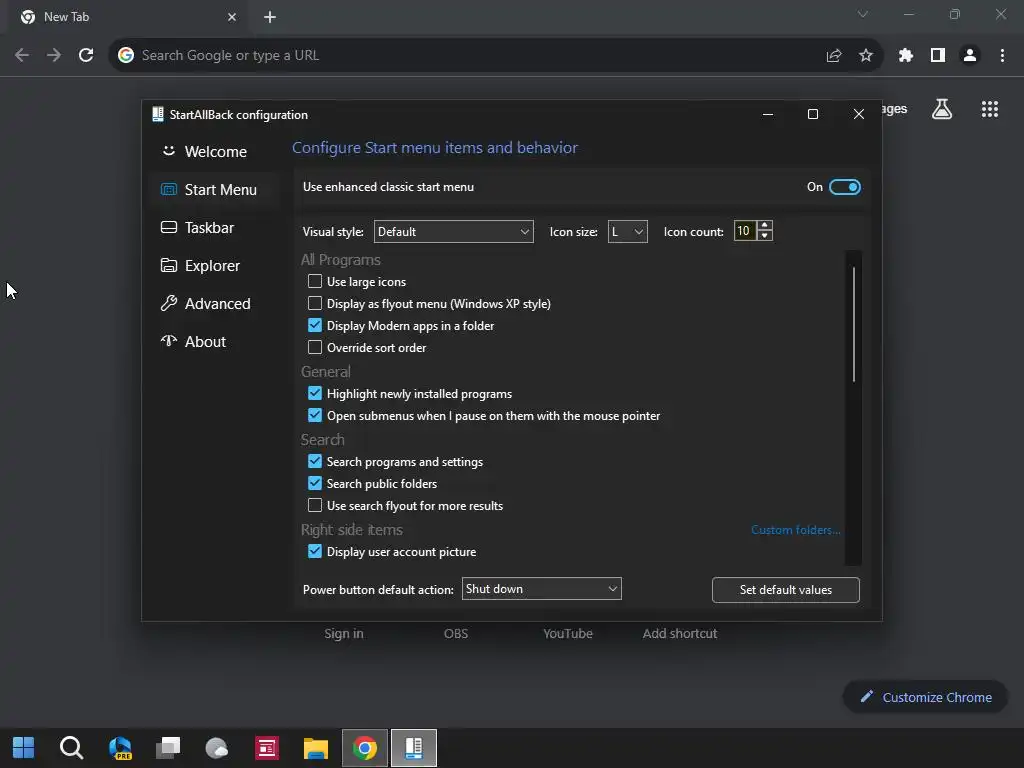This screenshot has height=768, width=1024.
Task: Click the settings list scrollbar
Action: [x=854, y=324]
